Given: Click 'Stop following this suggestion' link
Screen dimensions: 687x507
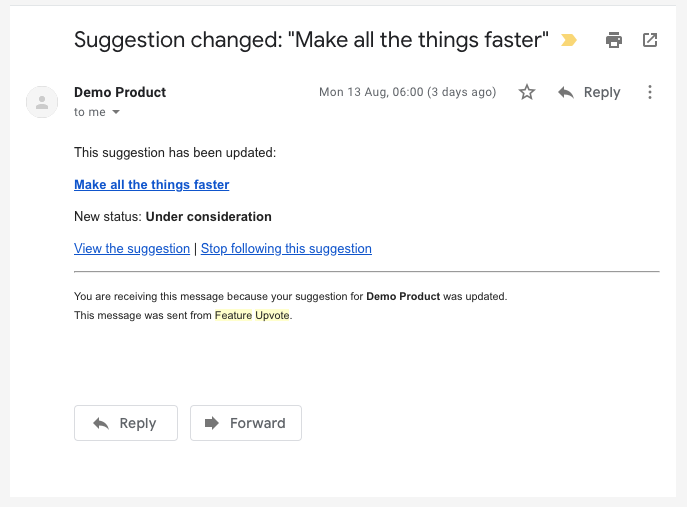Looking at the screenshot, I should tap(286, 248).
